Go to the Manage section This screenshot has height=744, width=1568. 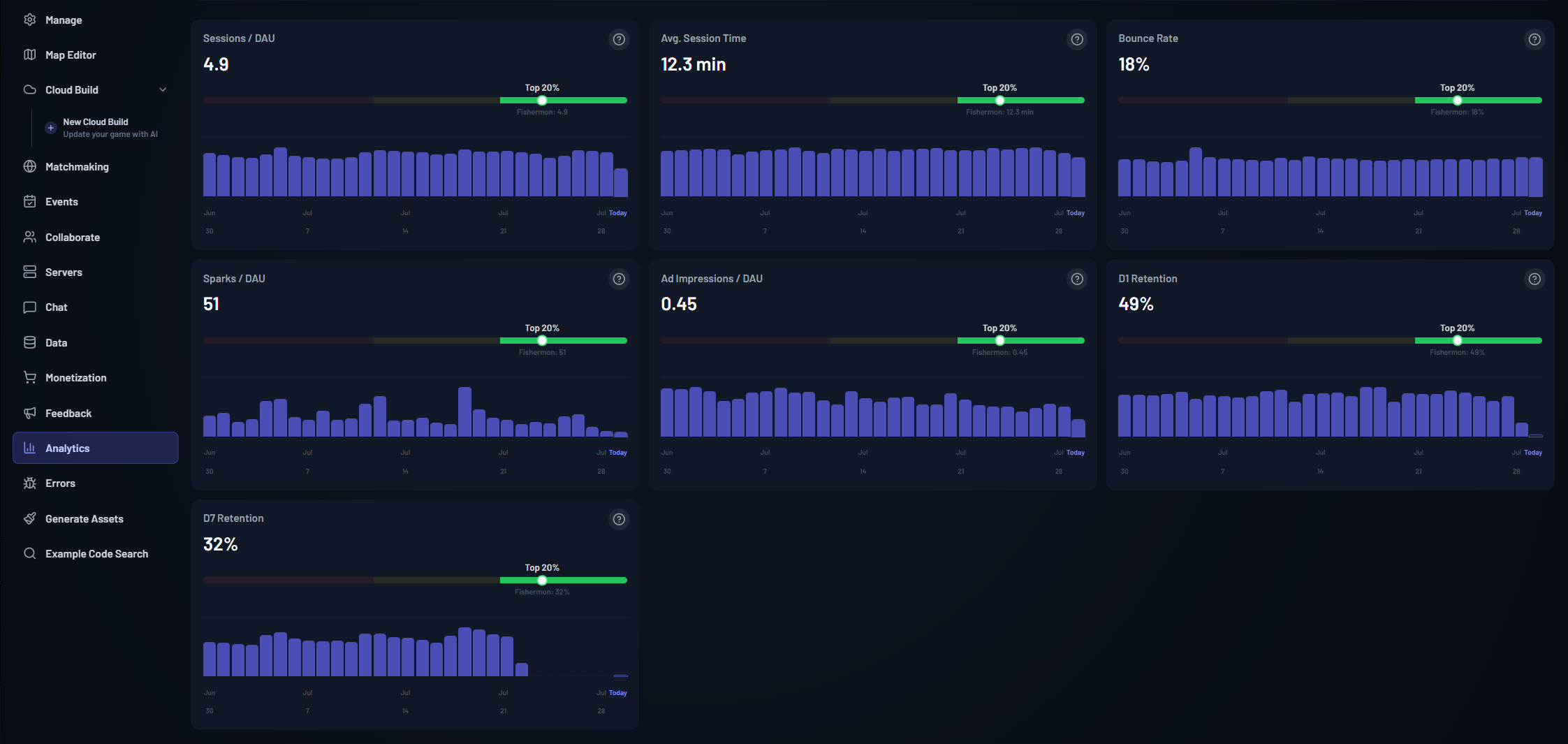(x=96, y=20)
